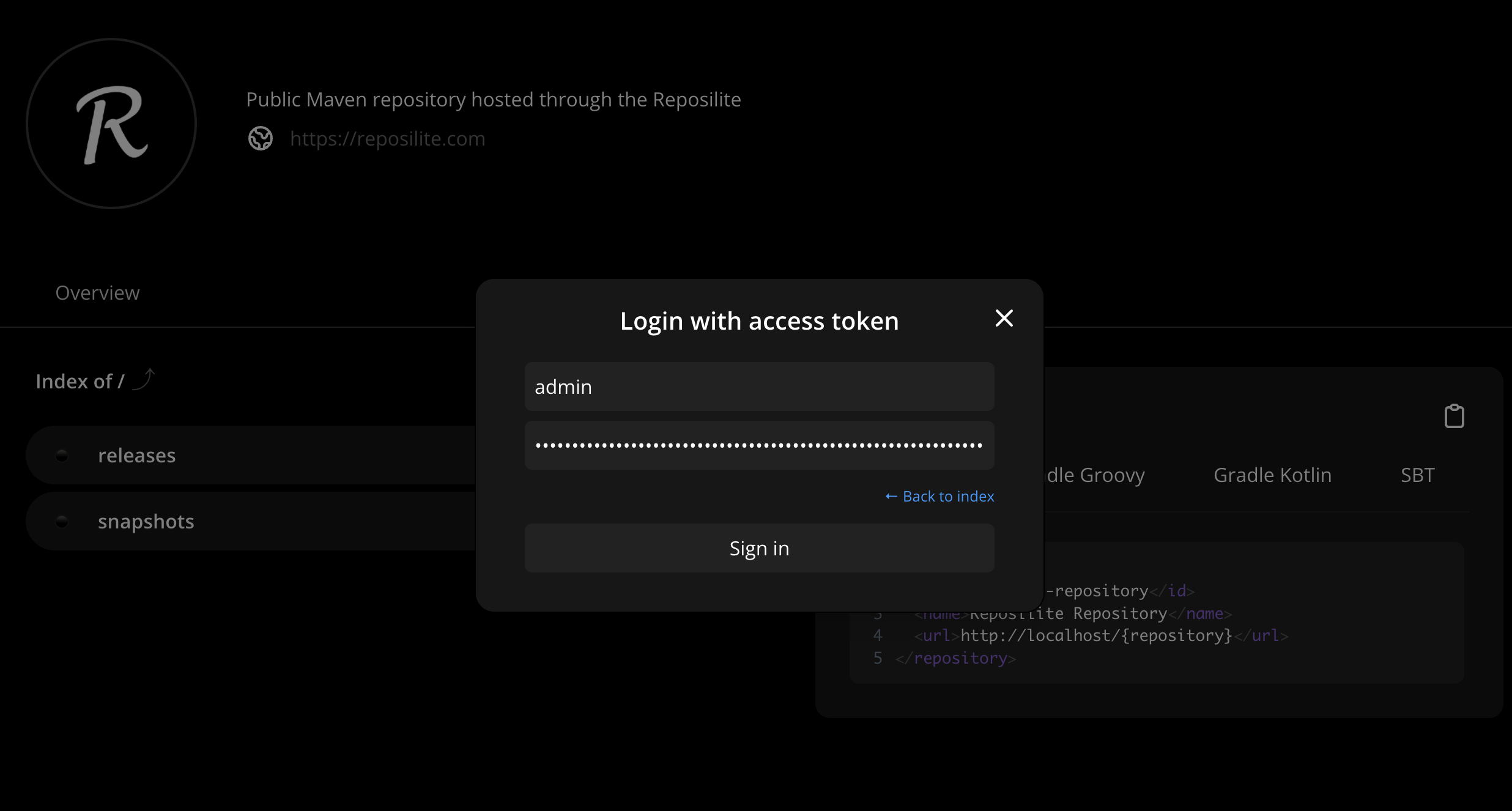1512x811 pixels.
Task: Click the https://reposilite.com link
Action: (388, 138)
